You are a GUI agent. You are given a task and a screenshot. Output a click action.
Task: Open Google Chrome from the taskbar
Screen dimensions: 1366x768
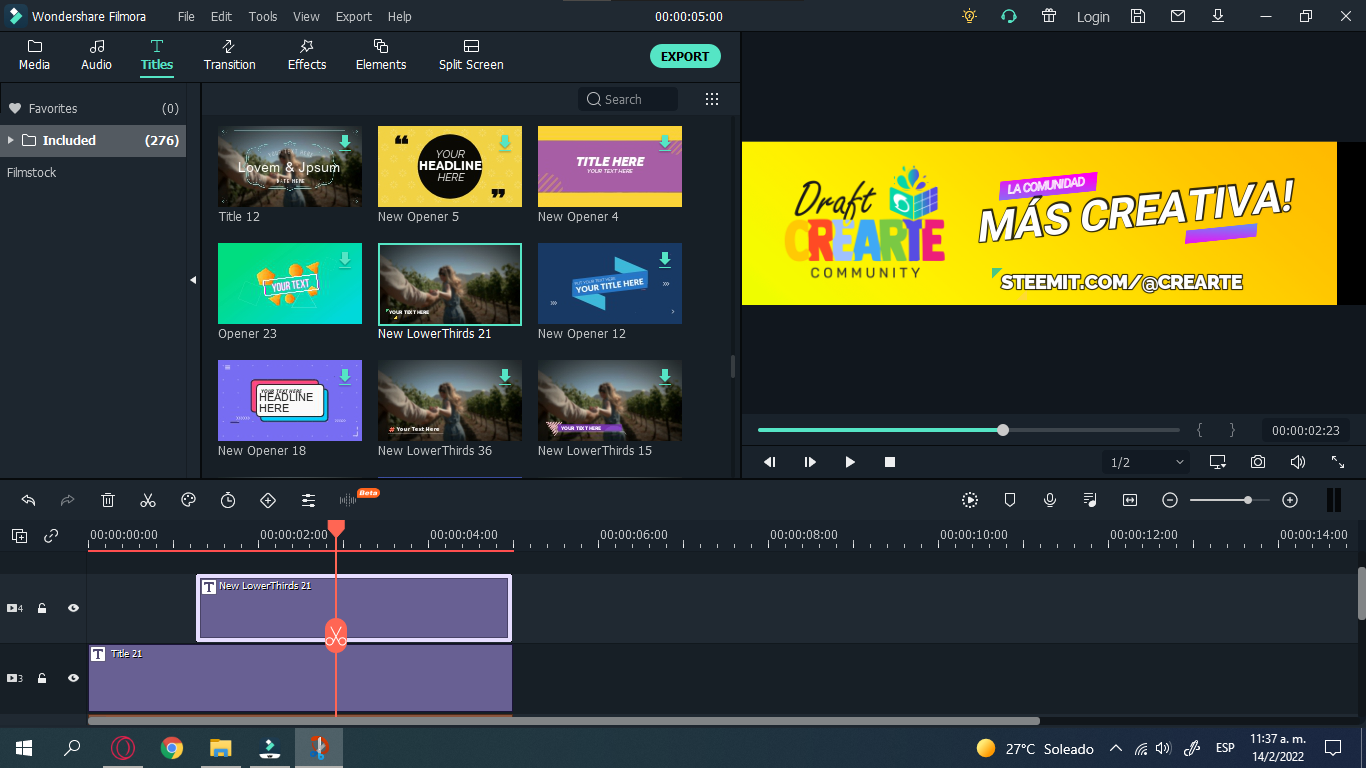click(172, 748)
